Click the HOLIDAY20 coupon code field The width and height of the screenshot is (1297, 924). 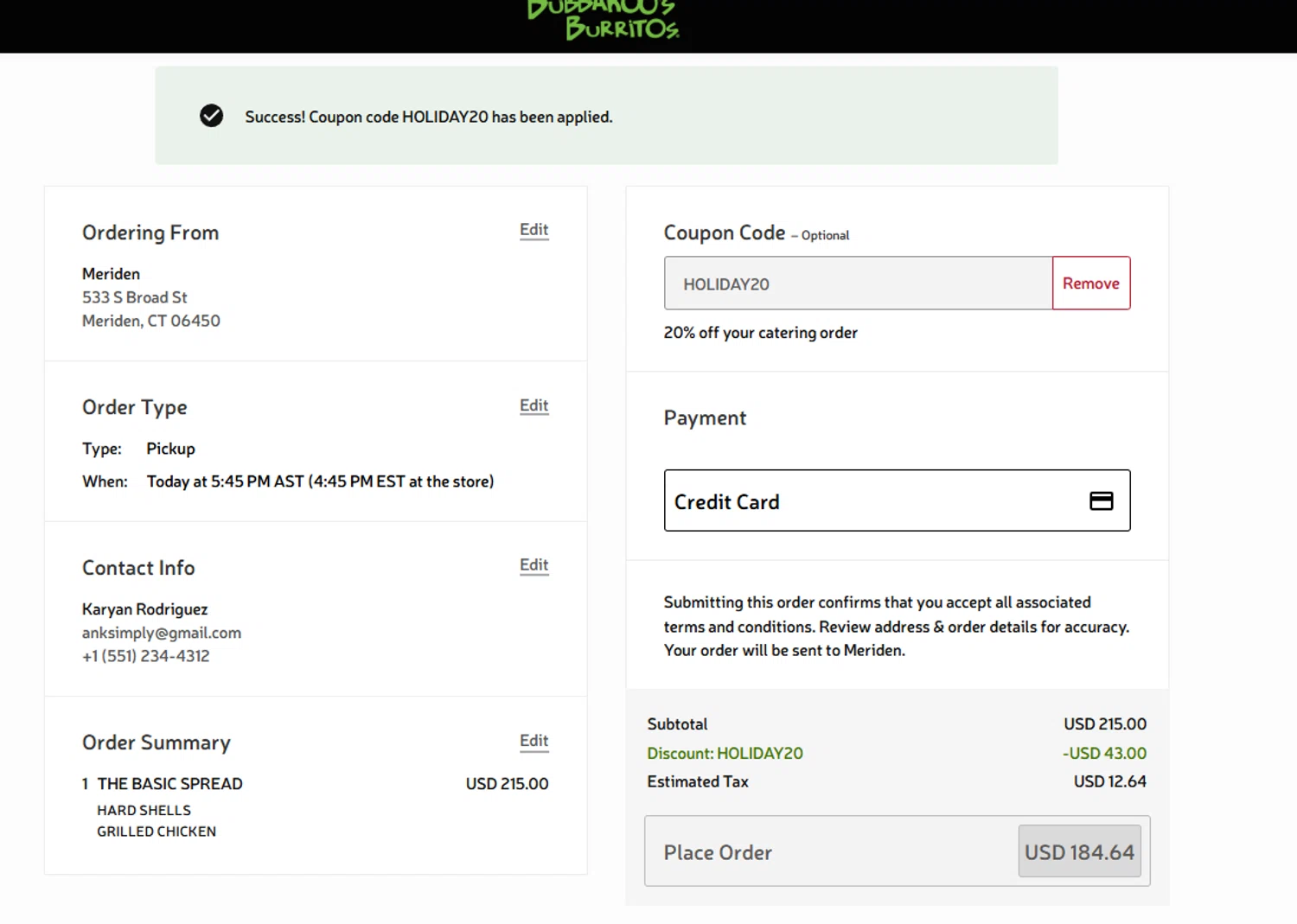coord(858,284)
